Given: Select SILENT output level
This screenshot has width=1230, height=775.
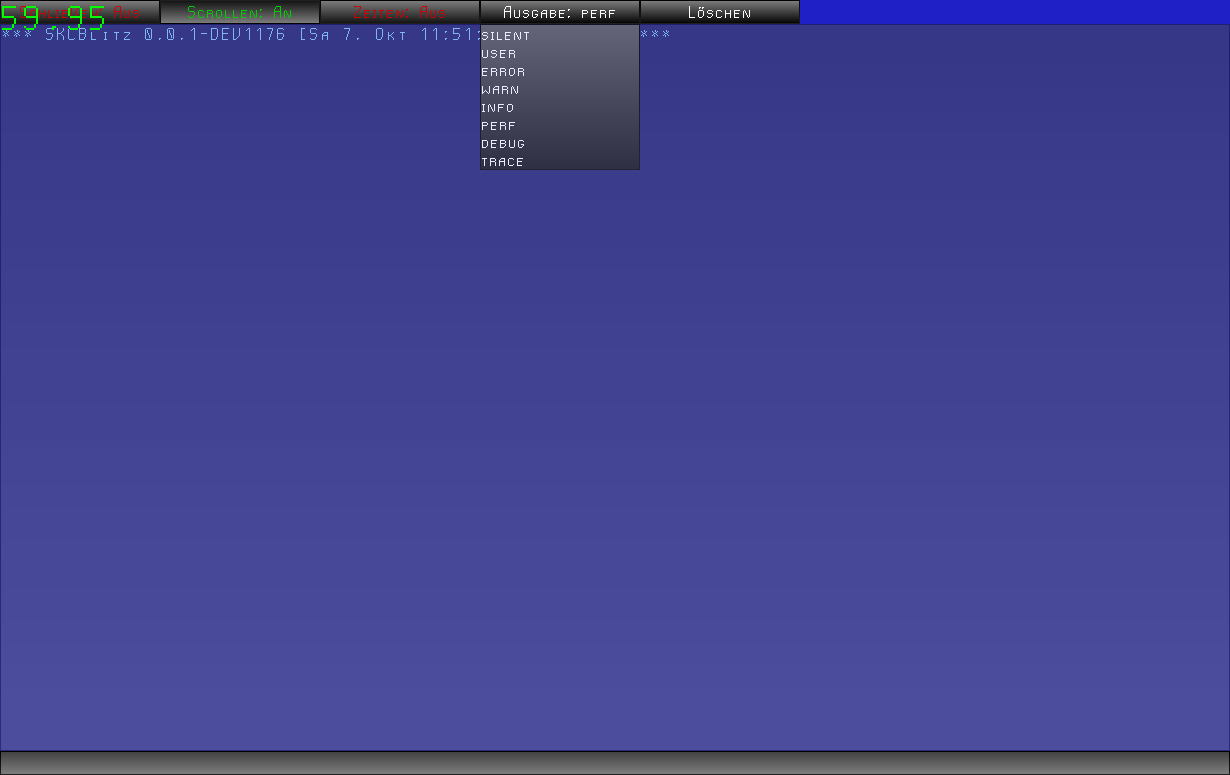Looking at the screenshot, I should tap(560, 36).
